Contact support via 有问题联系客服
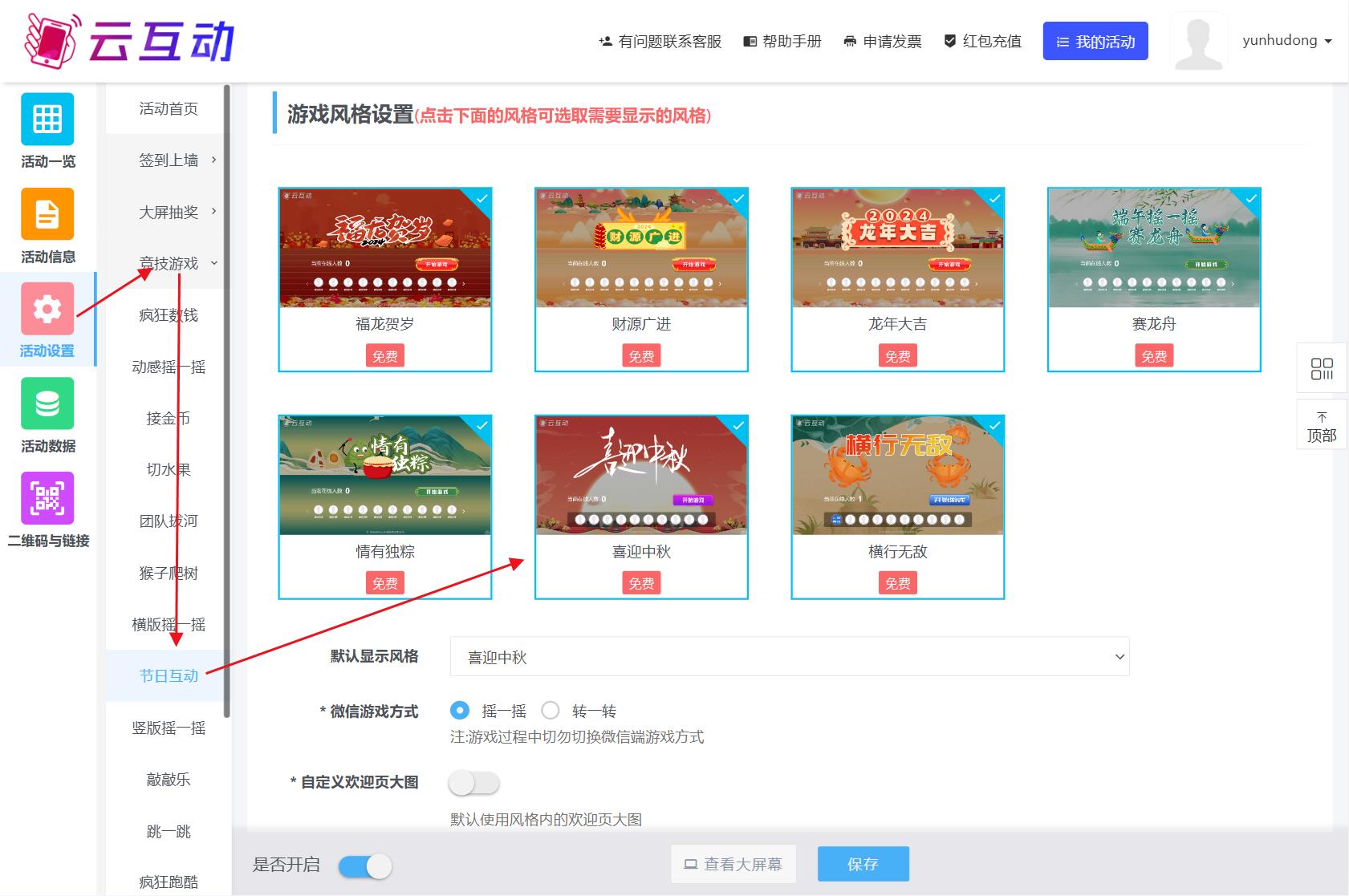1349x896 pixels. tap(660, 42)
